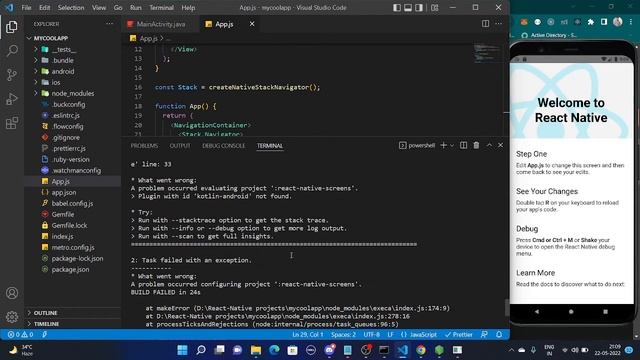Click Spaces: 2 indentation setting
The image size is (640, 360).
(343, 334)
